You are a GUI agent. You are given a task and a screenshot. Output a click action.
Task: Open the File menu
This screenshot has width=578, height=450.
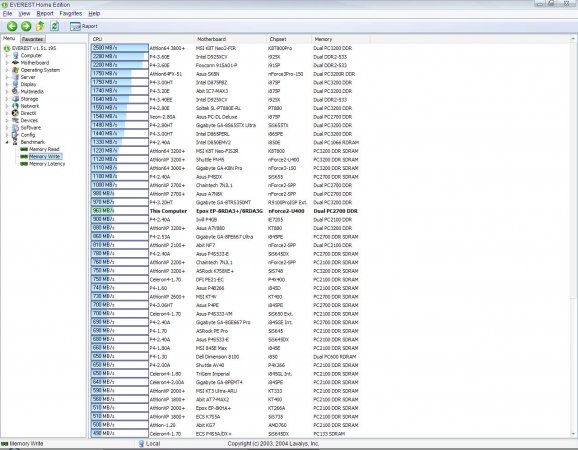click(x=7, y=14)
